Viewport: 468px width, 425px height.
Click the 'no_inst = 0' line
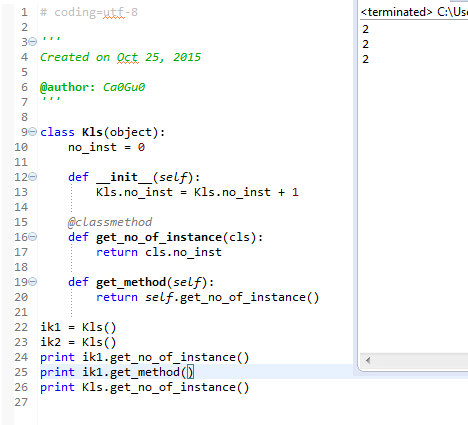coord(106,147)
